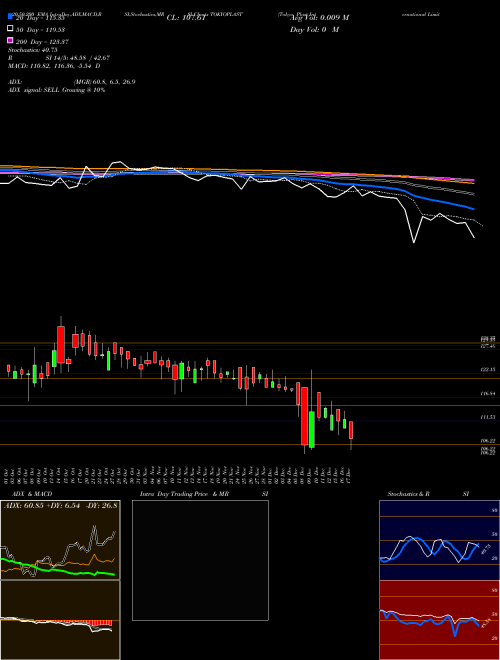Click the magenta 200 Day legend swatch
This screenshot has height=660, width=500.
point(11,40)
